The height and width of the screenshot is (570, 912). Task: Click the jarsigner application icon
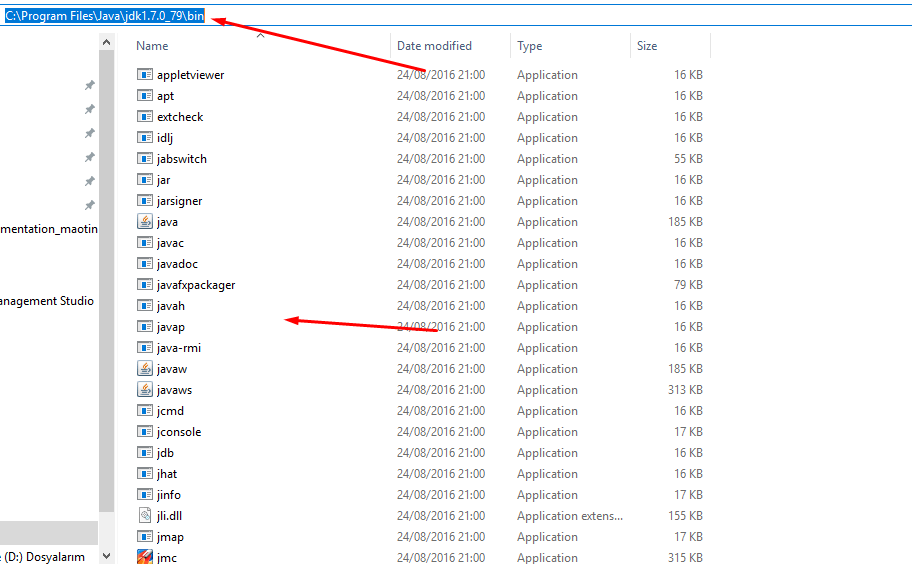145,201
